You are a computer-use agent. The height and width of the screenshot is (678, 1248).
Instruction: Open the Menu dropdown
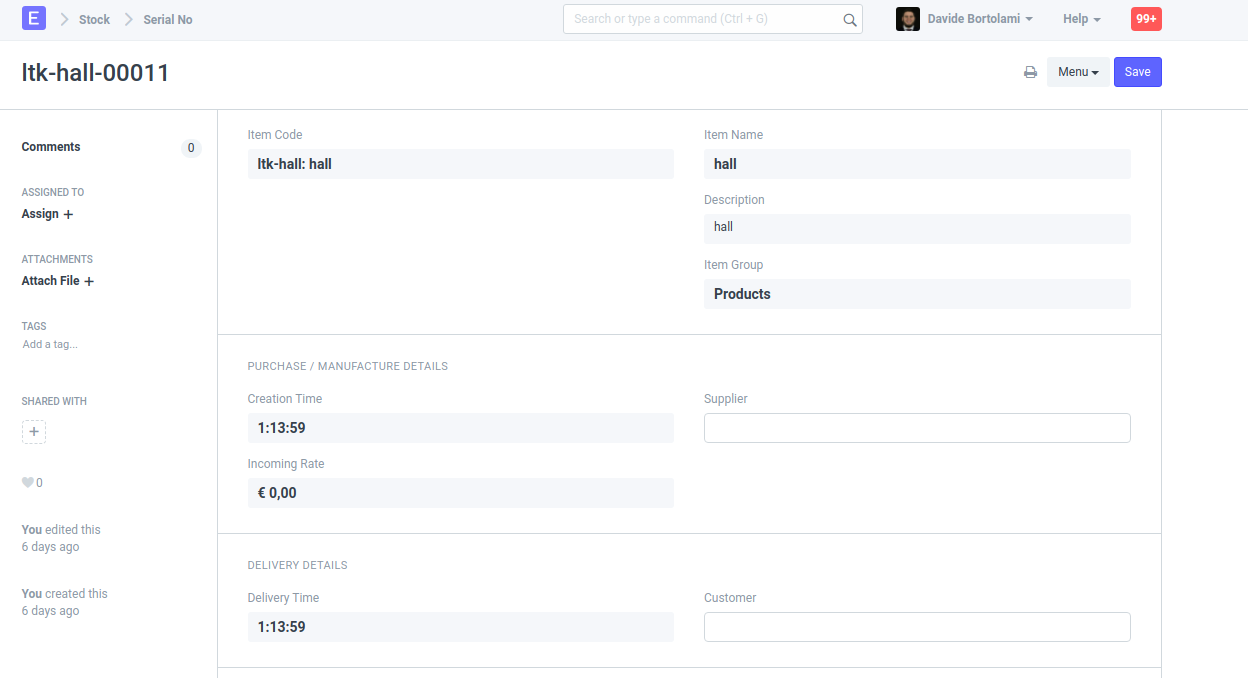click(1078, 71)
